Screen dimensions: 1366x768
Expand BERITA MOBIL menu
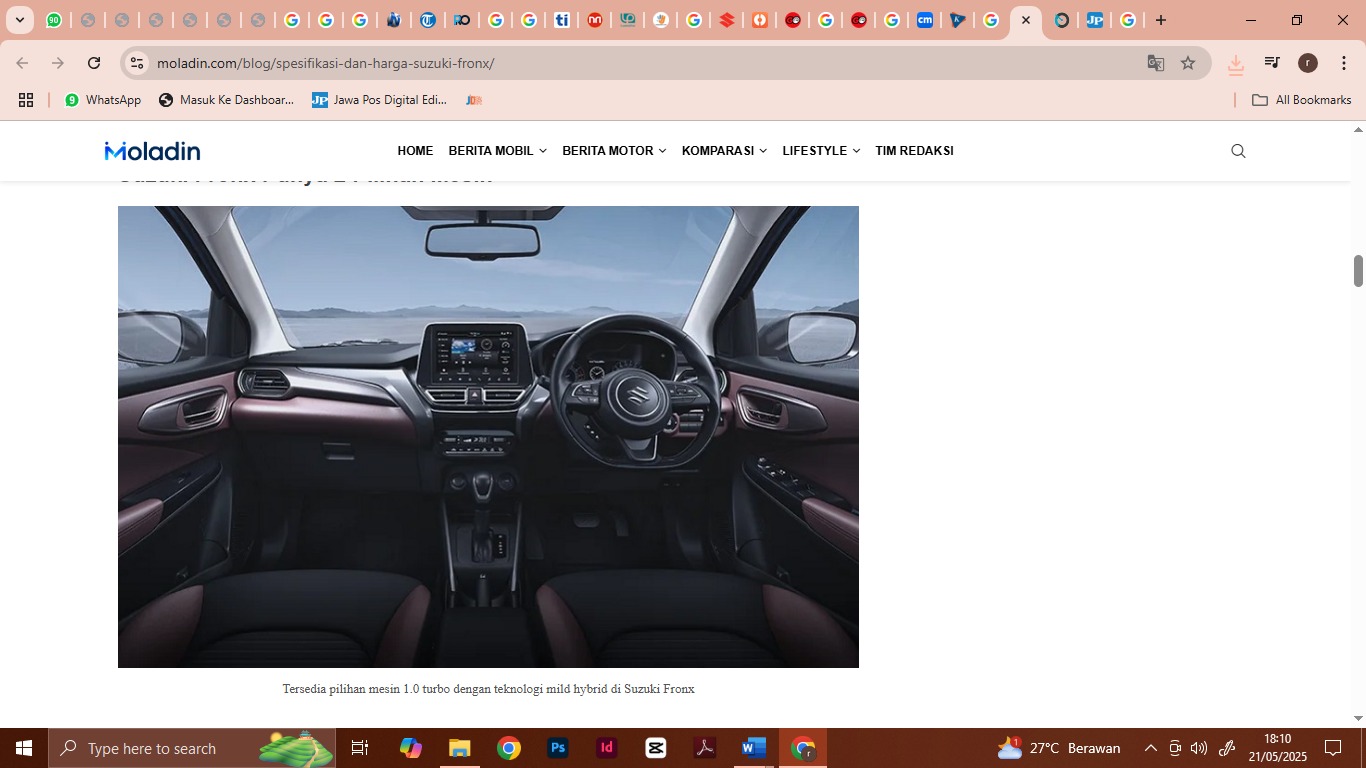click(x=497, y=151)
